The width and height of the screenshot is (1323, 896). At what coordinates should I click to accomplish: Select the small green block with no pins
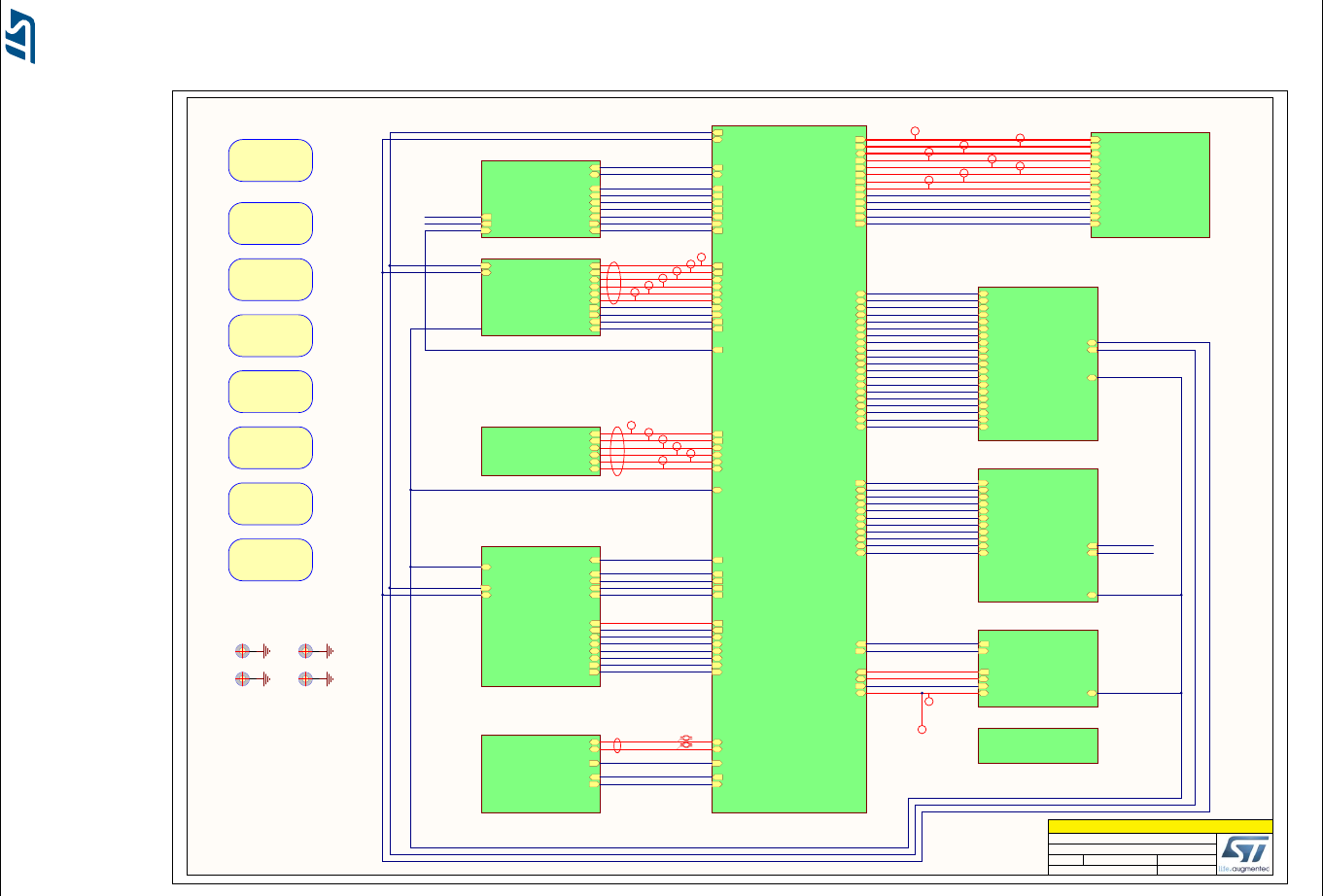coord(1038,745)
